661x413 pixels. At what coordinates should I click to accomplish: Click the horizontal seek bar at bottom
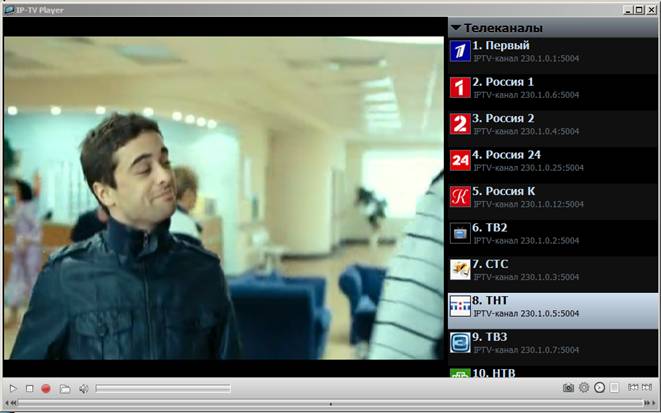coord(330,404)
